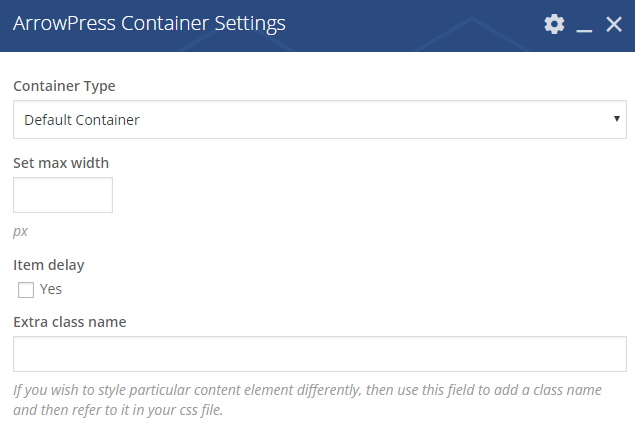
Task: Click the Container Type label
Action: tap(64, 86)
